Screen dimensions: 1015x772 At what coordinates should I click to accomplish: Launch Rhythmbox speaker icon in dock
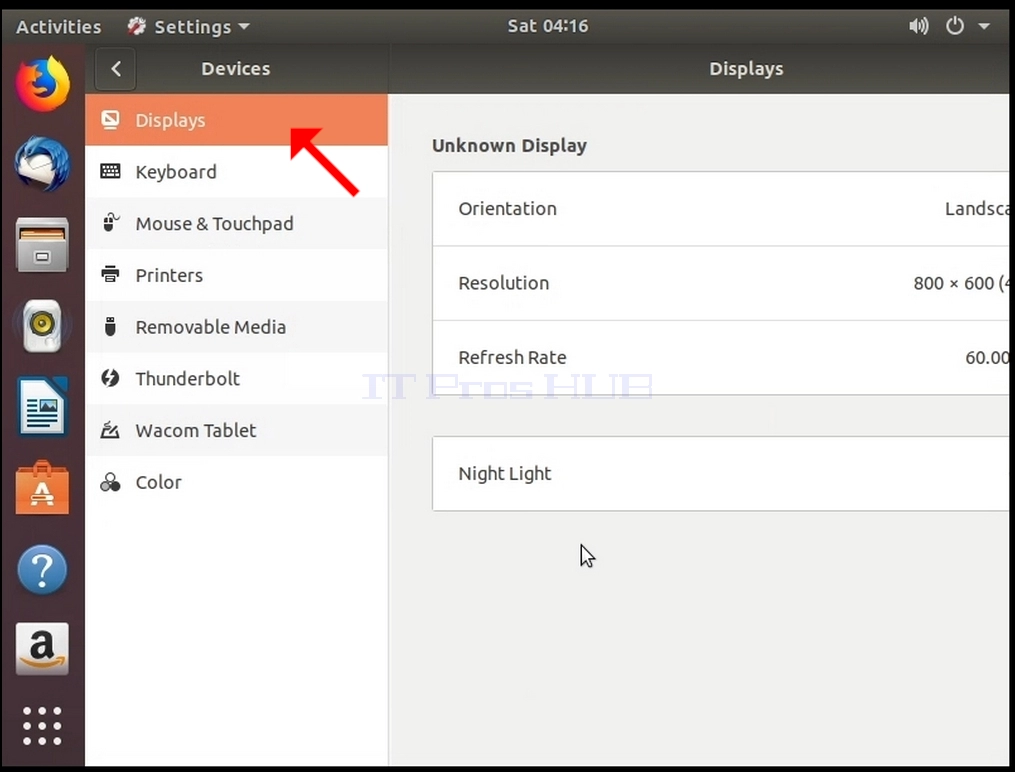(42, 325)
